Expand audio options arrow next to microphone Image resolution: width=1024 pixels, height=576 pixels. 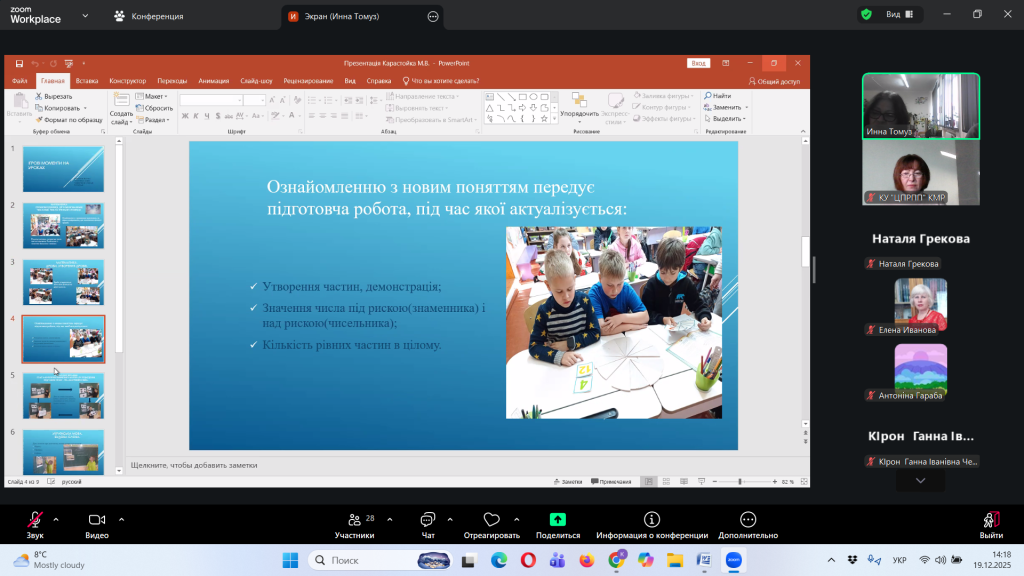tap(56, 519)
